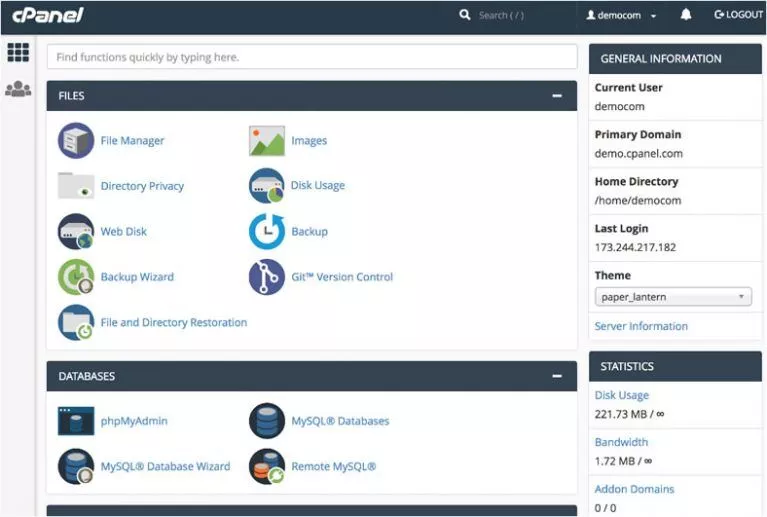
Task: Open the File Manager link
Action: coord(132,141)
